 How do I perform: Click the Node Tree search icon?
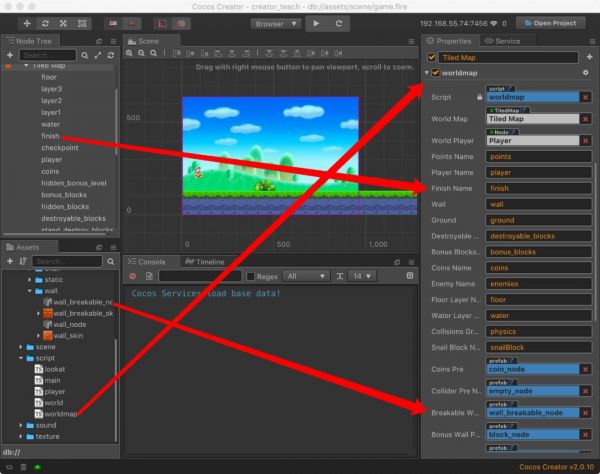pos(85,55)
